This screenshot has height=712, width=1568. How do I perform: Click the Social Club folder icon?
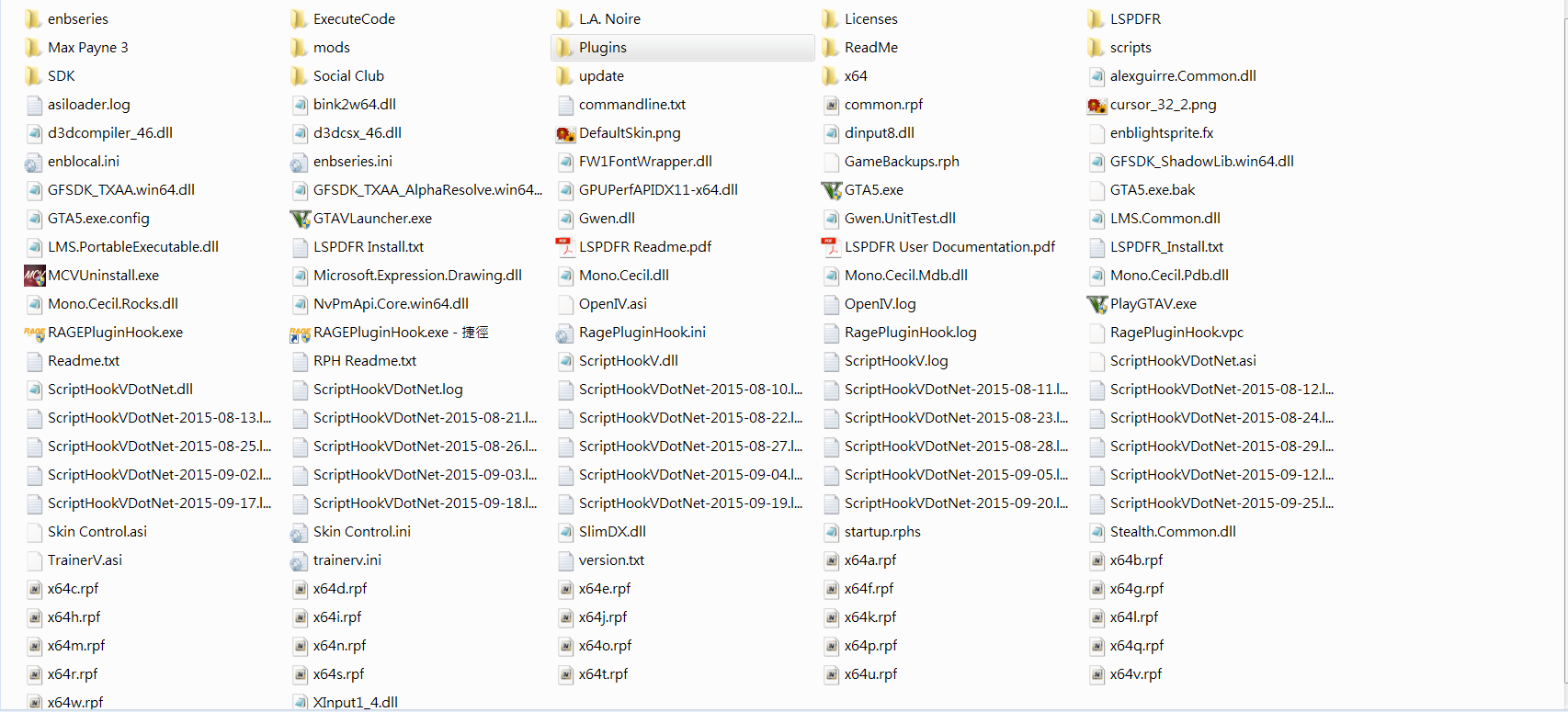[300, 76]
